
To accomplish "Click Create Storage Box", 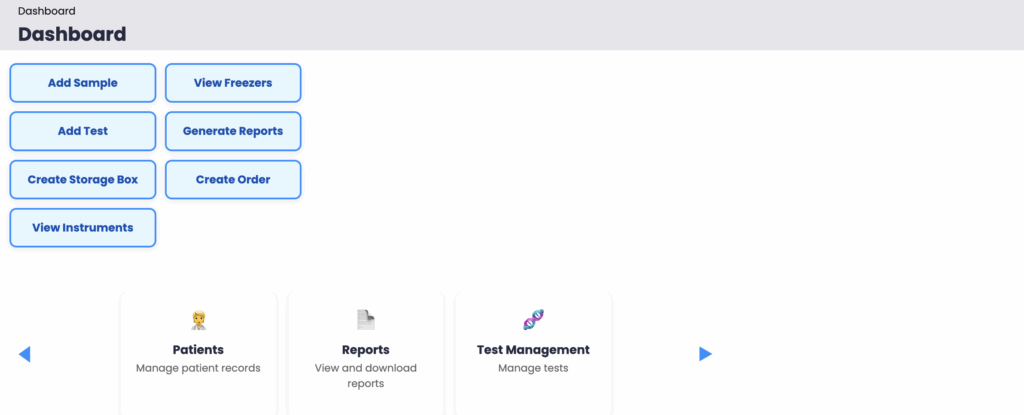I will (x=83, y=179).
